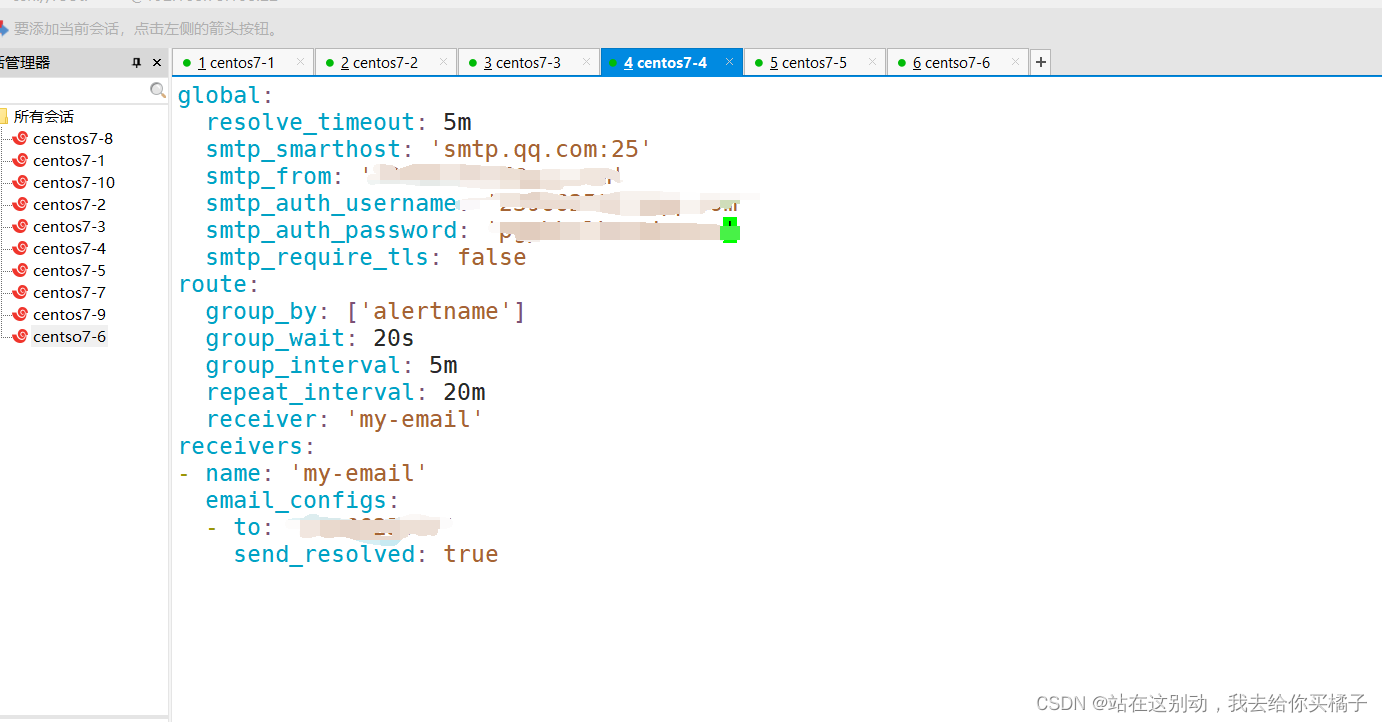
Task: Add a new session tab with plus button
Action: point(1041,63)
